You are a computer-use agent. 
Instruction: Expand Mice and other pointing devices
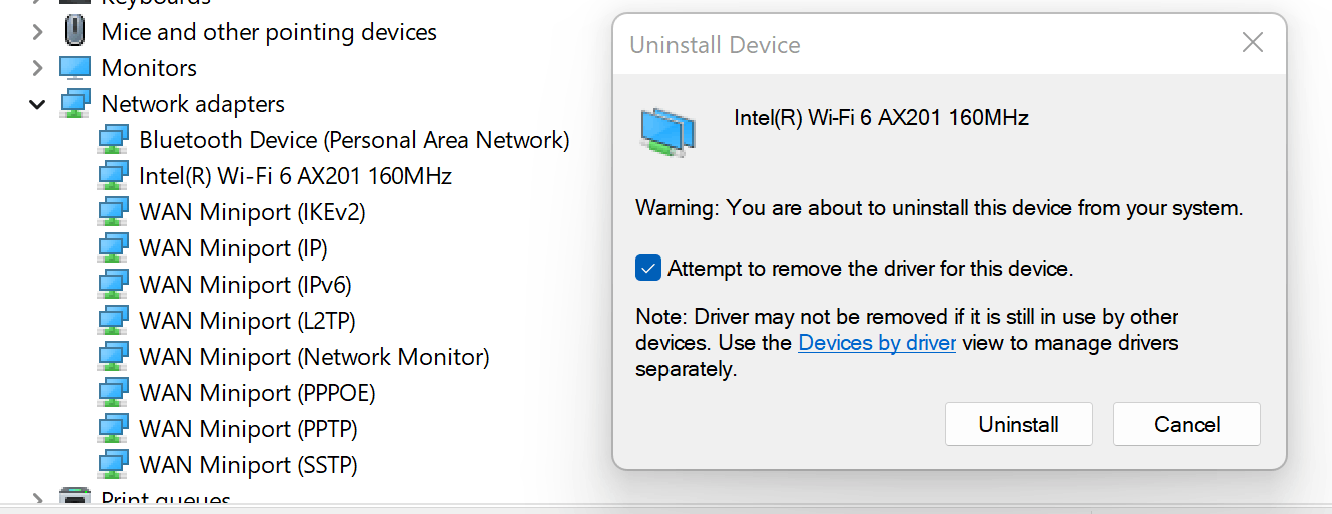tap(37, 32)
